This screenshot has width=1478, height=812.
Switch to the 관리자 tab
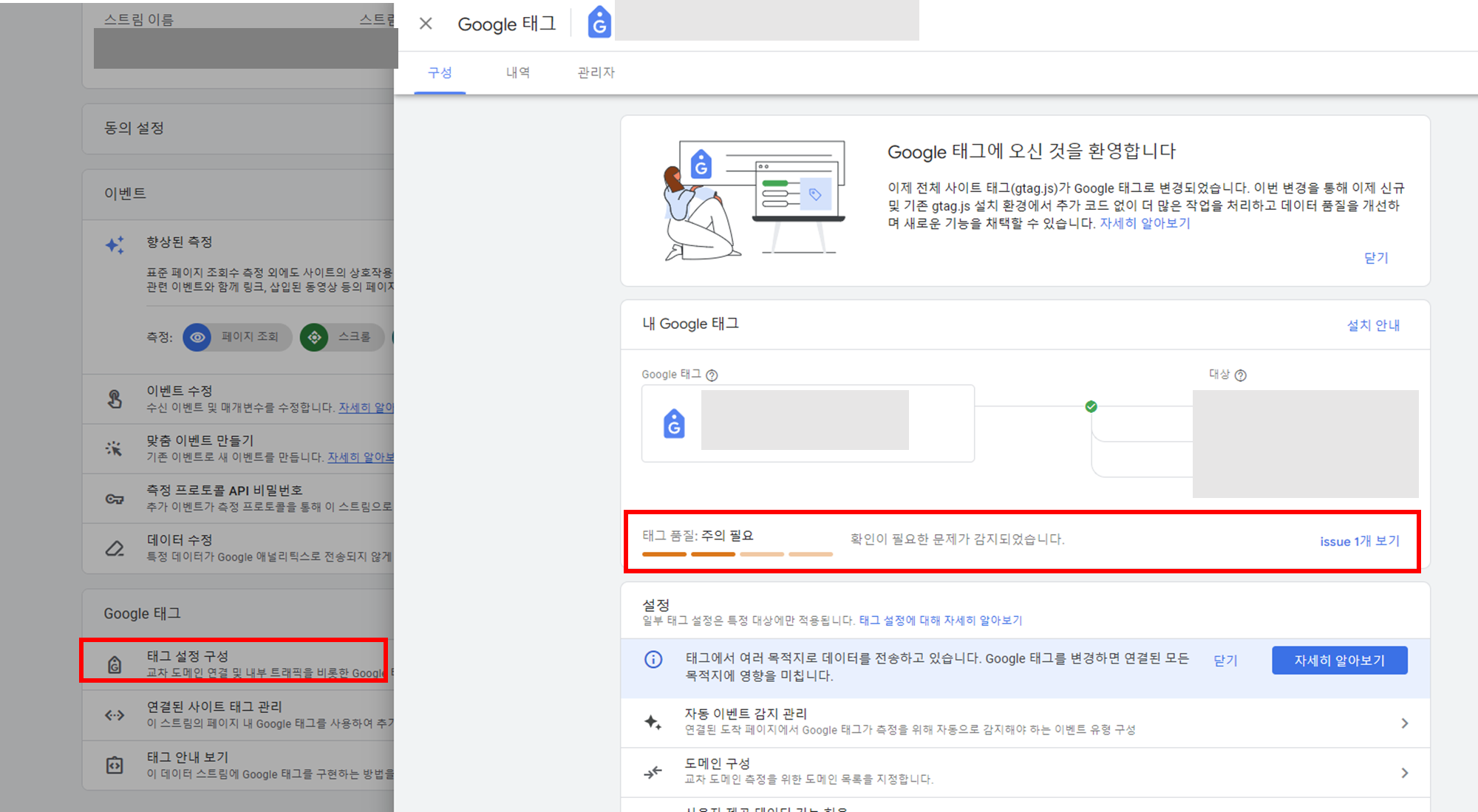click(596, 72)
